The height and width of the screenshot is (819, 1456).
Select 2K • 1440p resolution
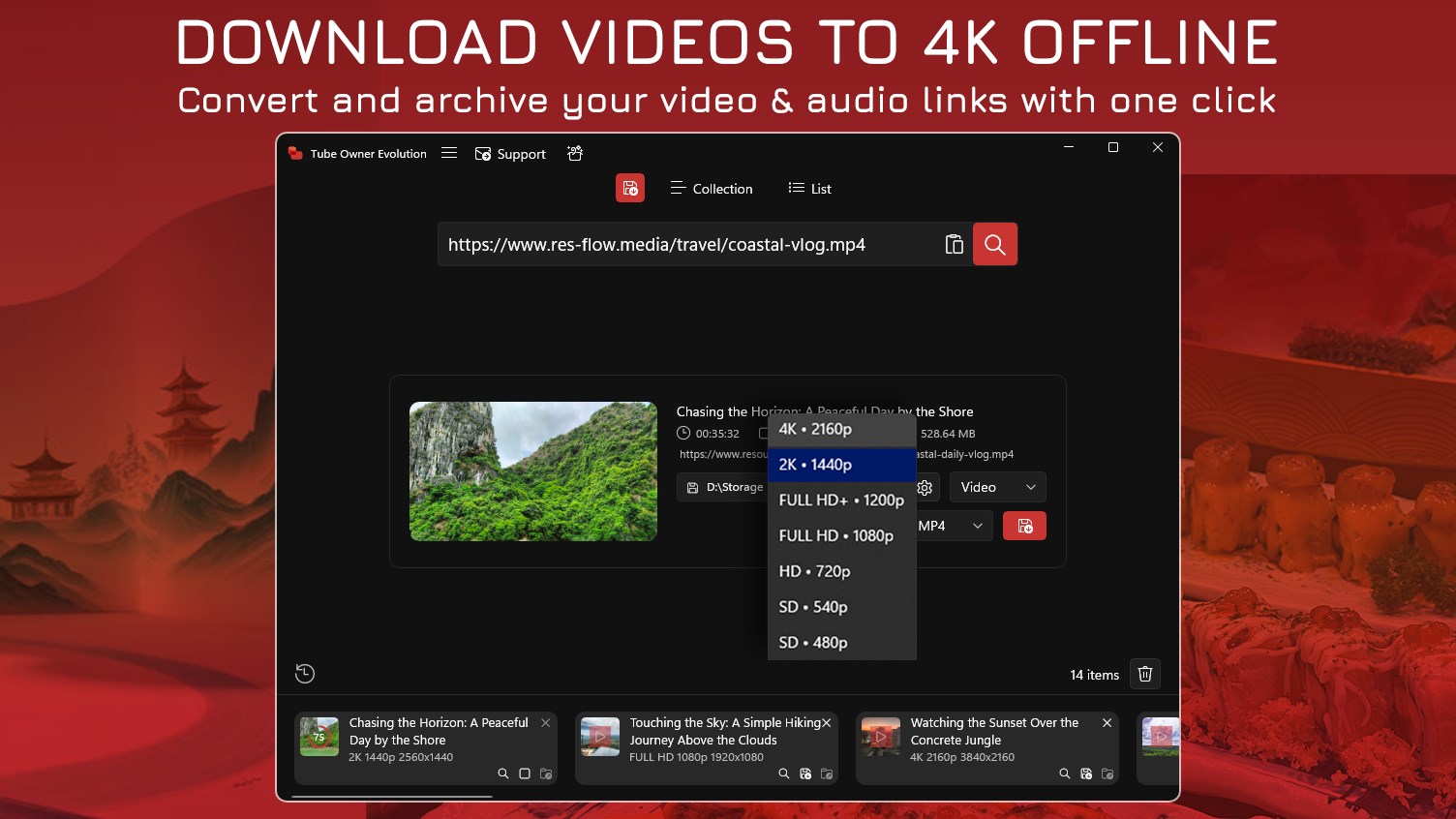[842, 465]
